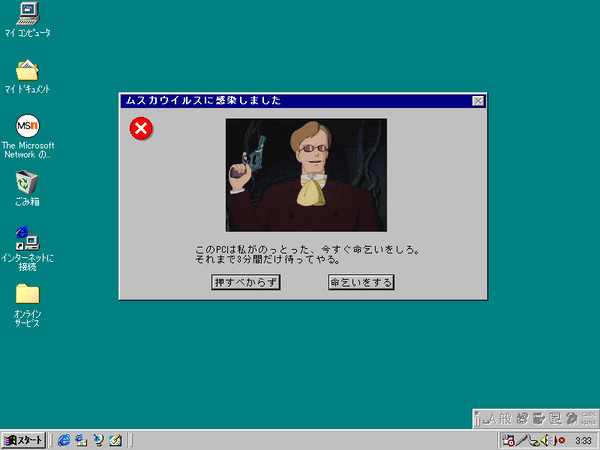Click the red error icon in dialog
600x450 pixels.
(141, 129)
